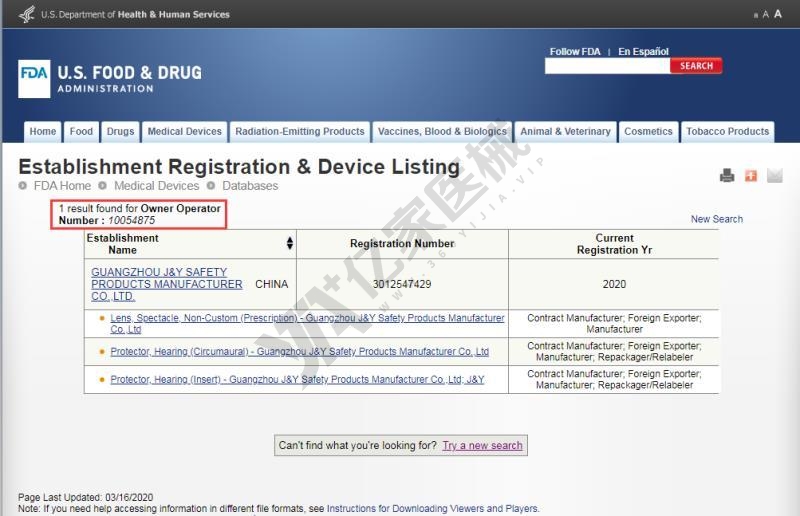
Task: Open the Medical Devices tab
Action: tap(184, 132)
